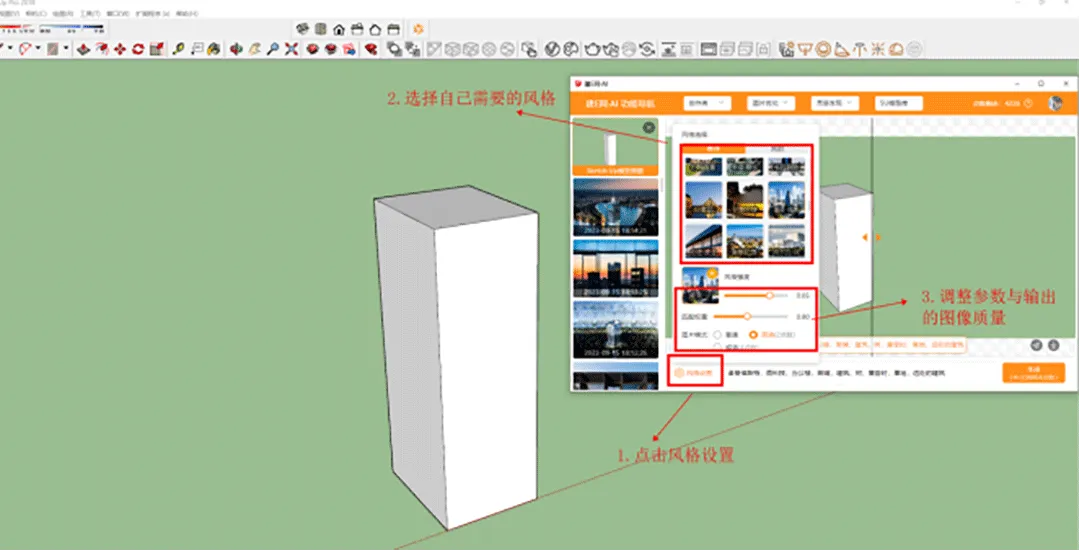This screenshot has width=1080, height=551.
Task: Open the 窗口 window menu
Action: pyautogui.click(x=118, y=14)
